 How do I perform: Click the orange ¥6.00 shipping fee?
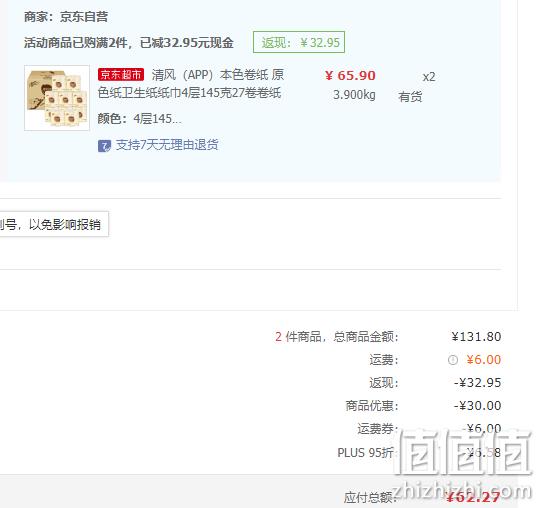click(x=483, y=360)
